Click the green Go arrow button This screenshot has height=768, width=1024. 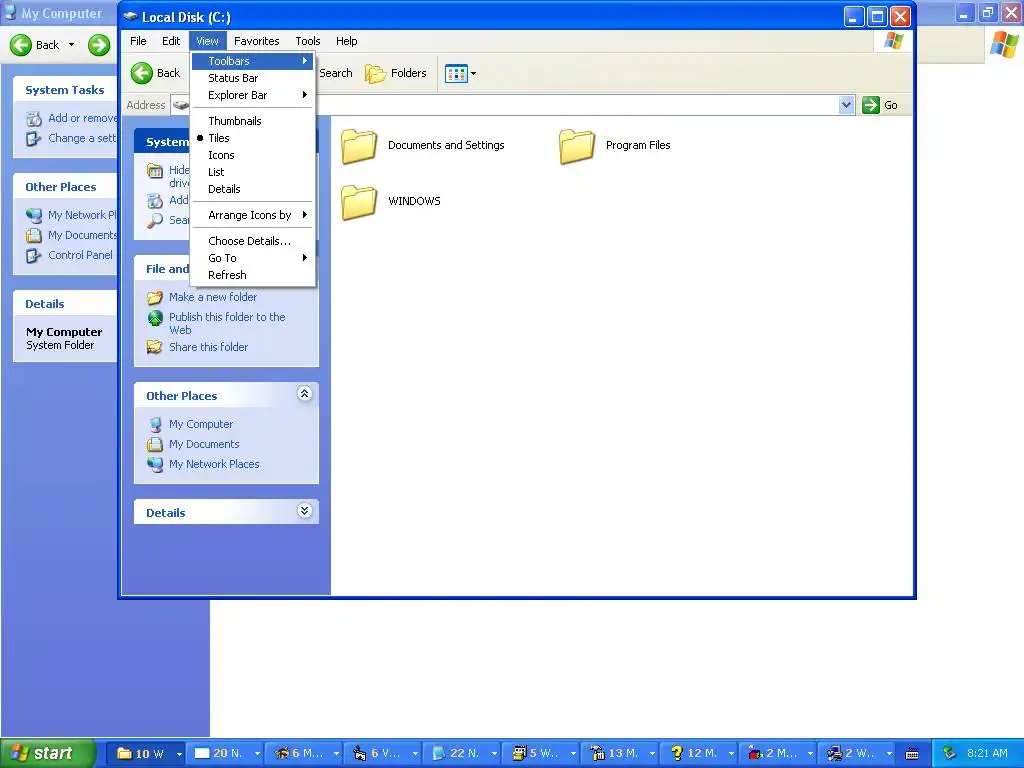(871, 104)
